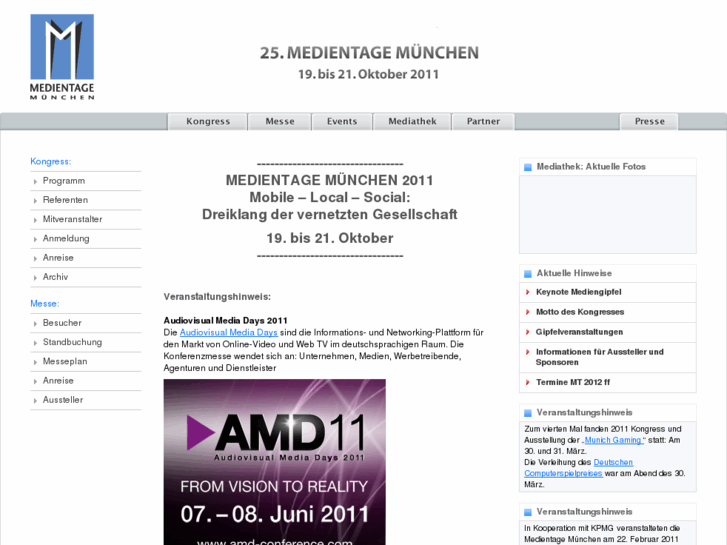Open the Referenten sidebar link

click(x=65, y=200)
